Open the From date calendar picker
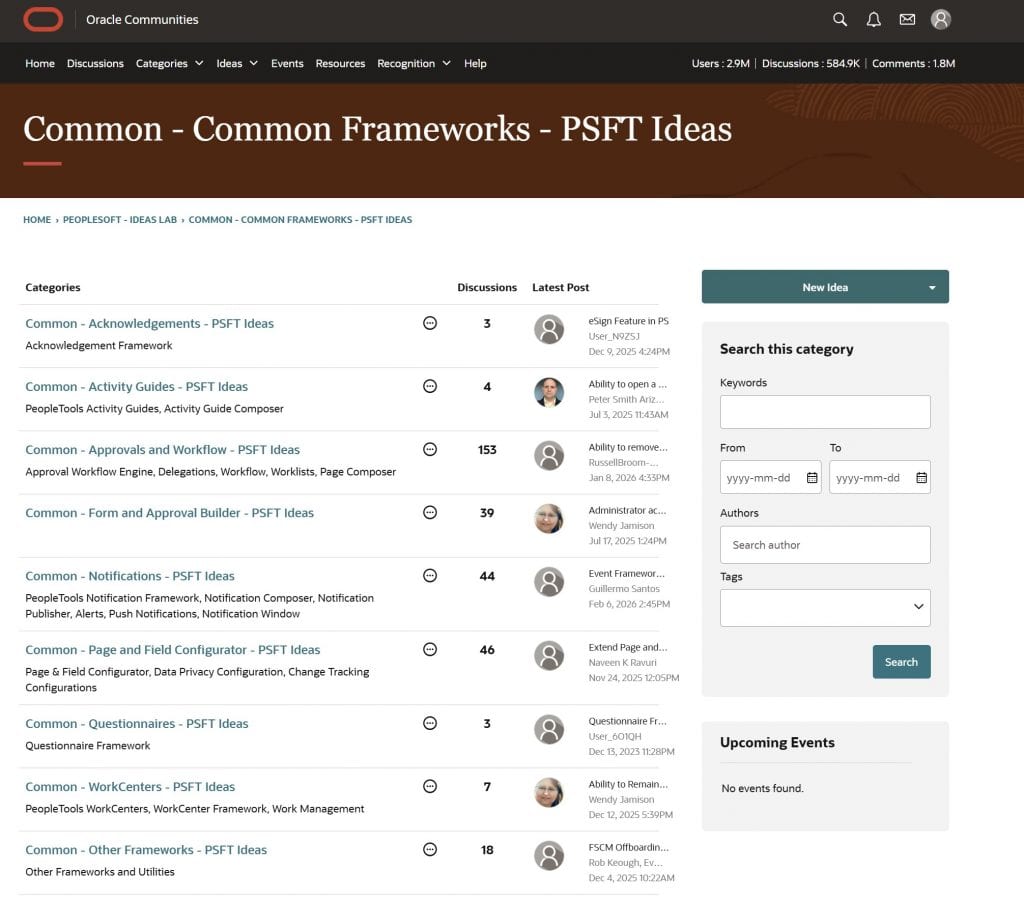Screen dimensions: 1024x898 (812, 477)
